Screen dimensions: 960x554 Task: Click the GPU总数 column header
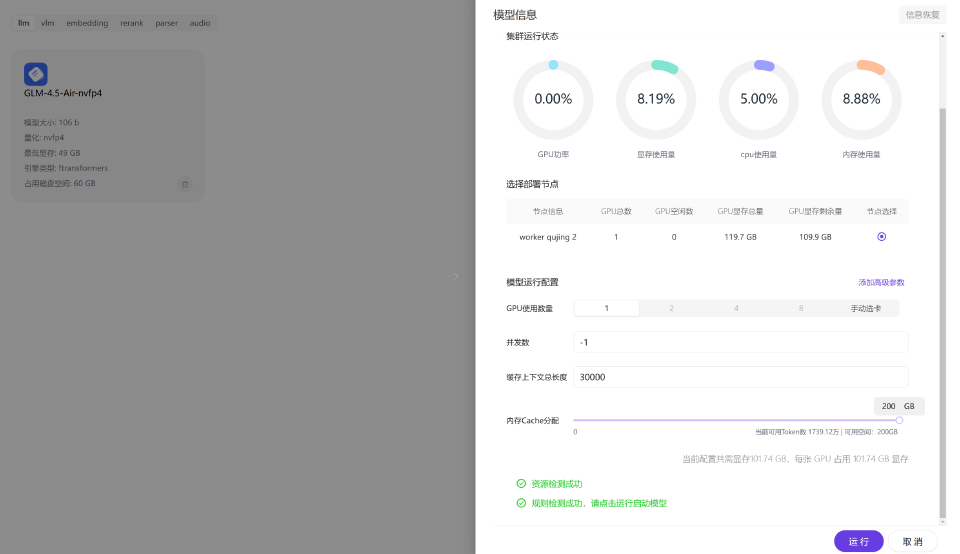tap(616, 211)
